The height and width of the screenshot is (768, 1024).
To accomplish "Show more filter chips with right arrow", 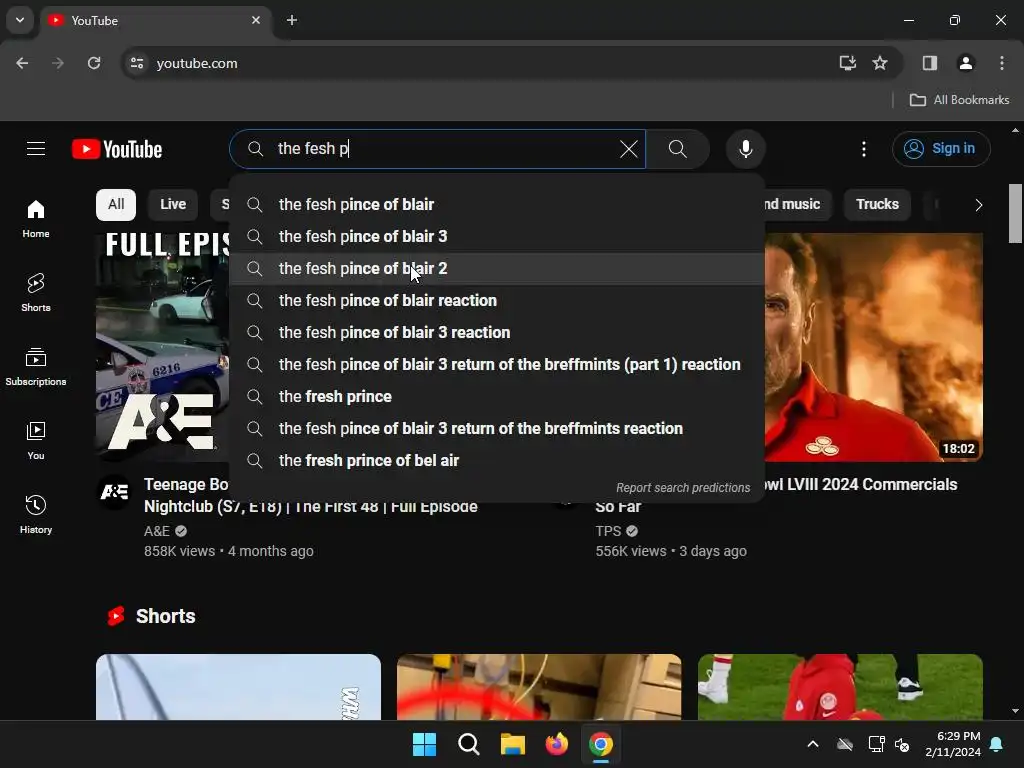I will tap(978, 205).
